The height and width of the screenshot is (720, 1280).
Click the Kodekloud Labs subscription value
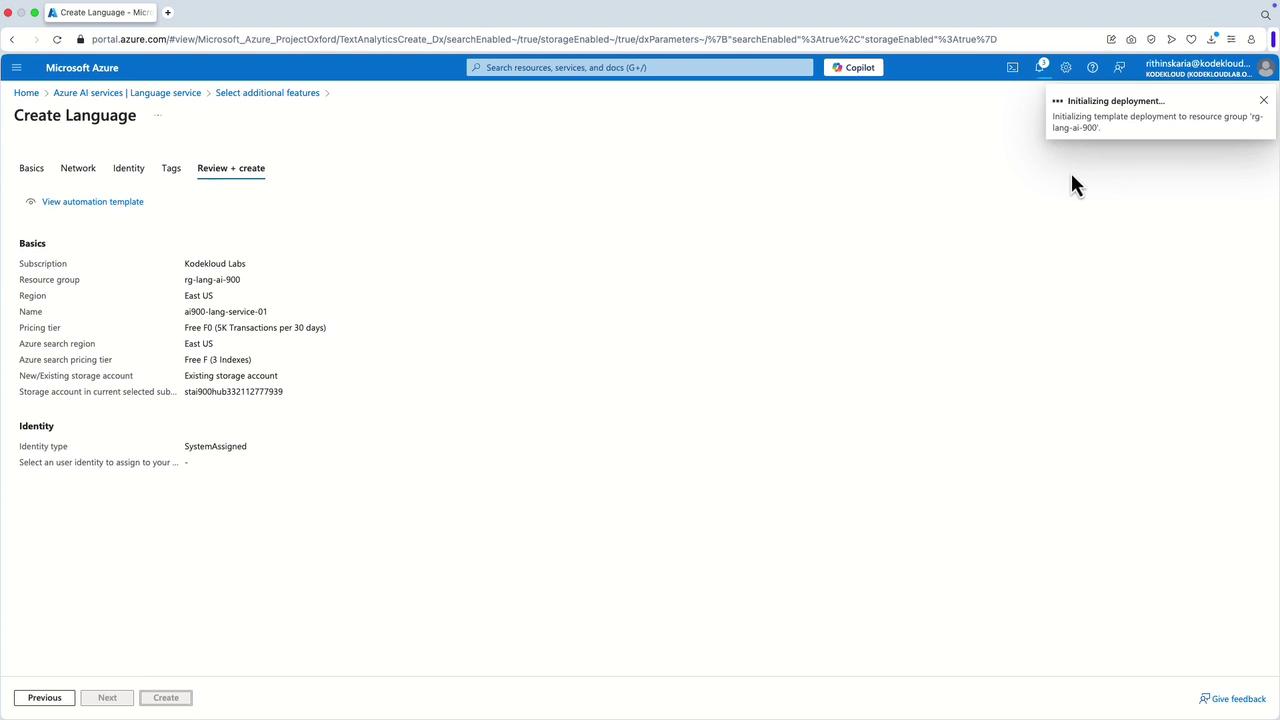click(215, 264)
